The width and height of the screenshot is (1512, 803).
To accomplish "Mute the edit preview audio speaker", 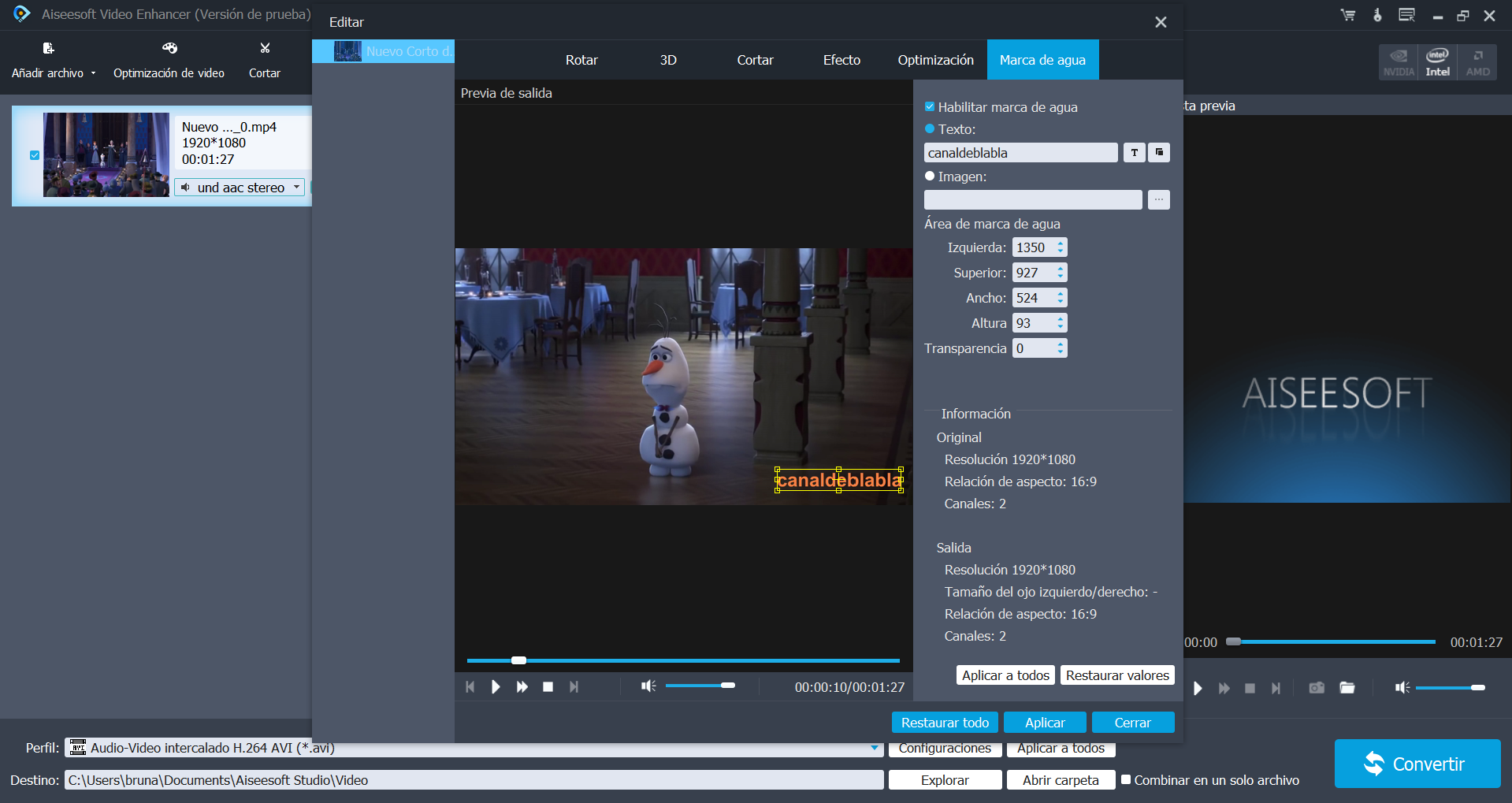I will click(648, 686).
